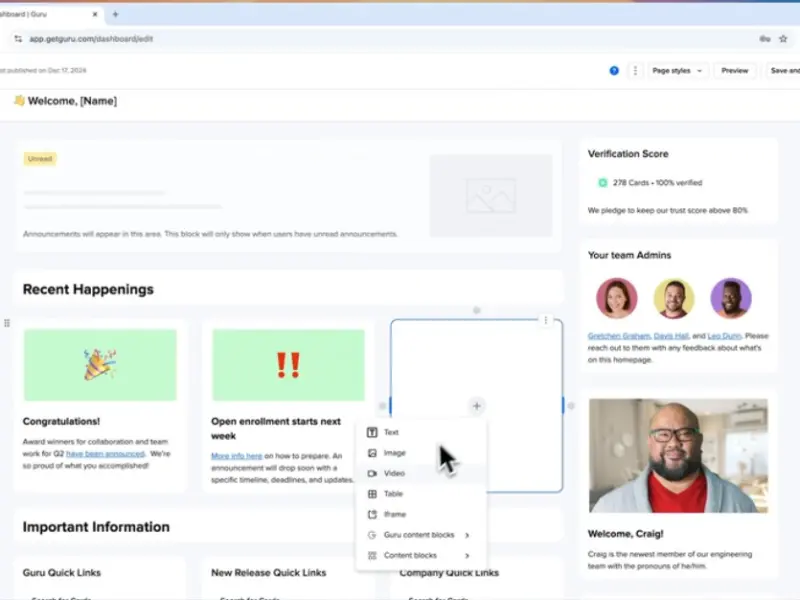Click the 'We pledge to keep our trust score above 80%' text
This screenshot has width=800, height=600.
click(x=667, y=210)
